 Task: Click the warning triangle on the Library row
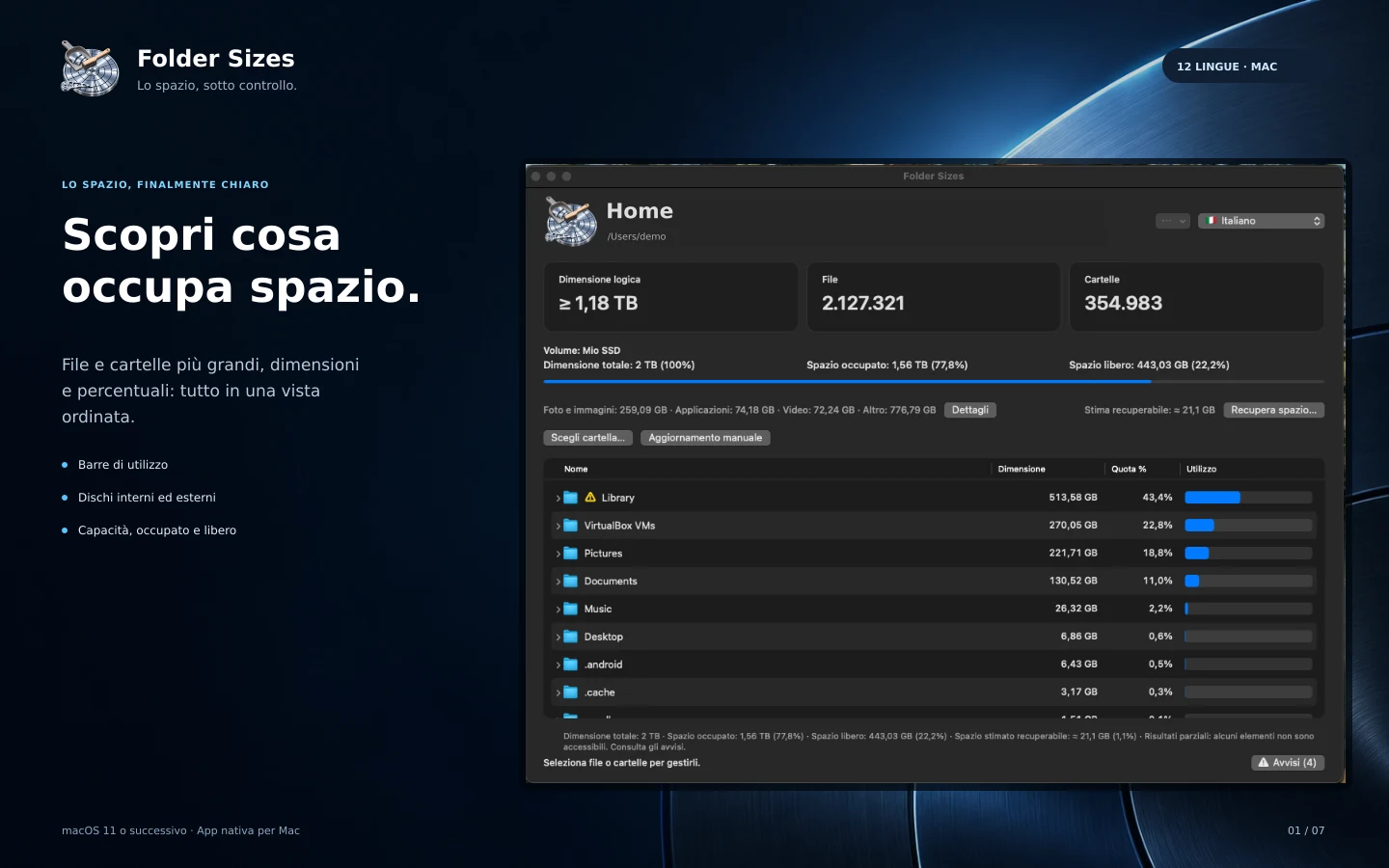590,498
